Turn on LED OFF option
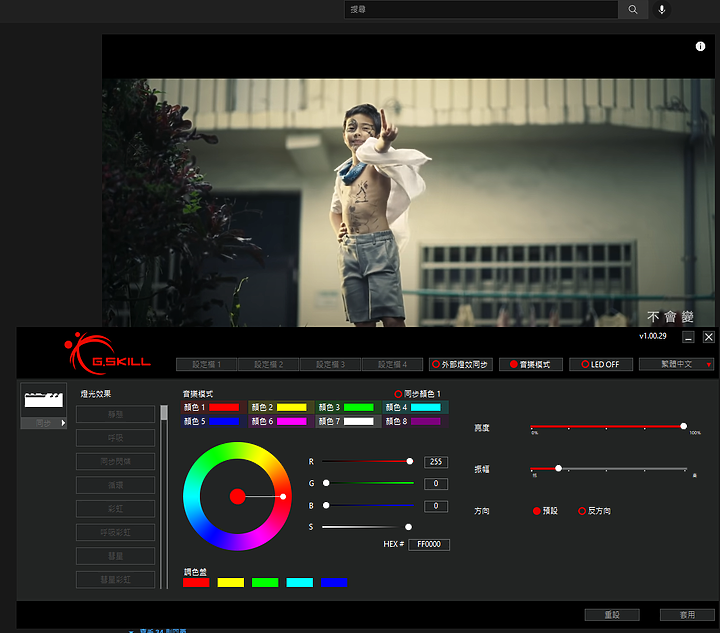The image size is (720, 633). click(601, 364)
